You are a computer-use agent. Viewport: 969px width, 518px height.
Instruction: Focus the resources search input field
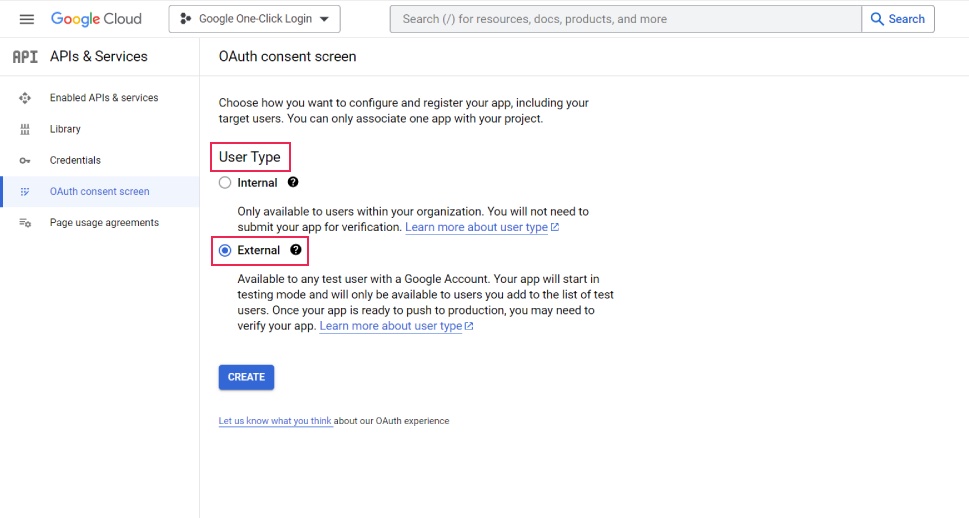(x=625, y=19)
